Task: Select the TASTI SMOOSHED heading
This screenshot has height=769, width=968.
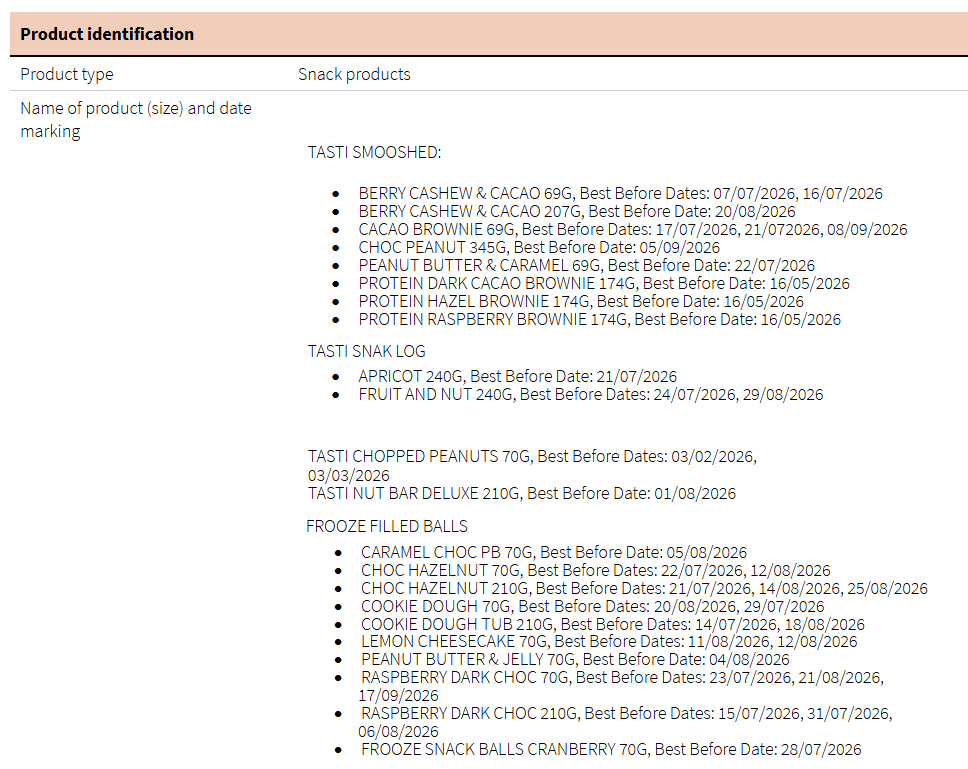Action: 374,152
